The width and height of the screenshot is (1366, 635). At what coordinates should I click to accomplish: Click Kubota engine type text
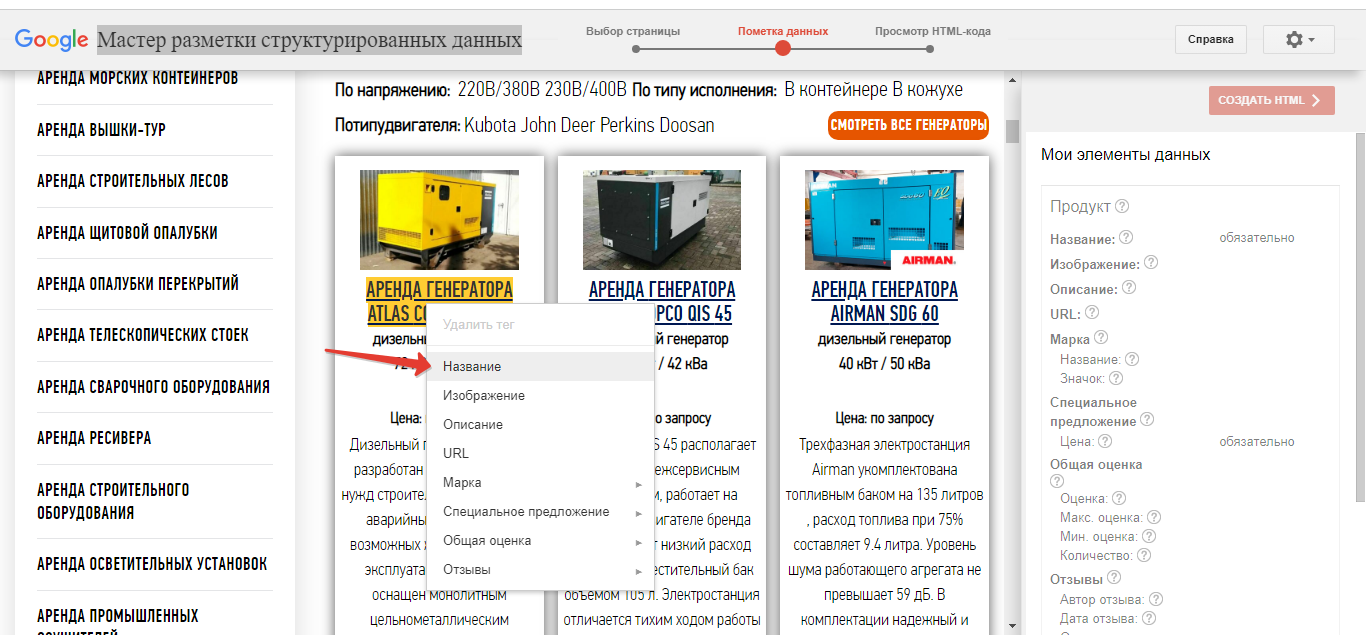click(x=491, y=126)
